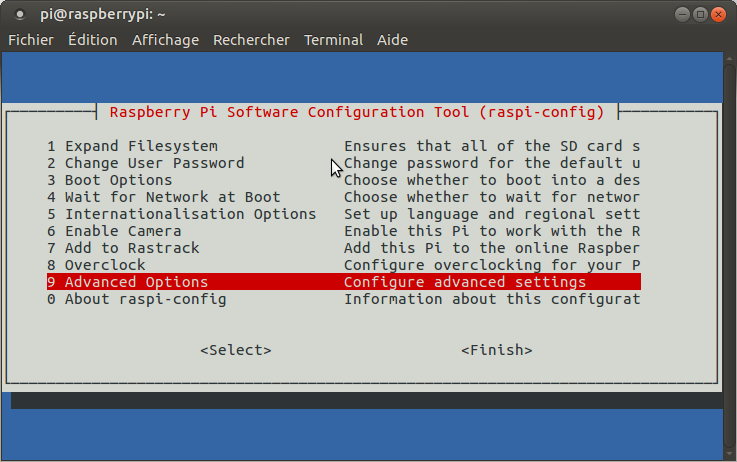Screen dimensions: 737x462
Task: Choose the Overclock option
Action: pyautogui.click(x=104, y=265)
